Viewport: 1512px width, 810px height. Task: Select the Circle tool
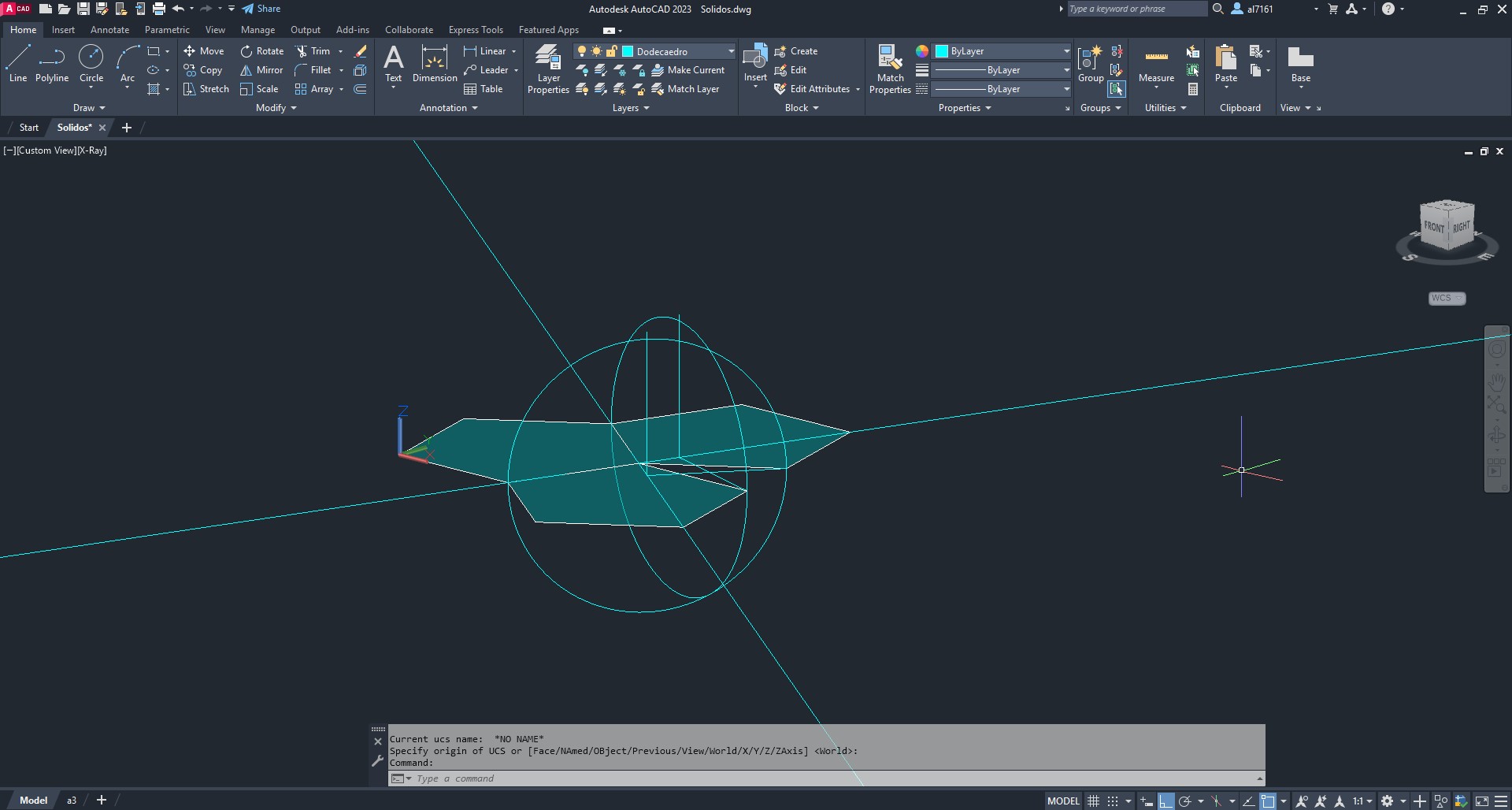(91, 63)
